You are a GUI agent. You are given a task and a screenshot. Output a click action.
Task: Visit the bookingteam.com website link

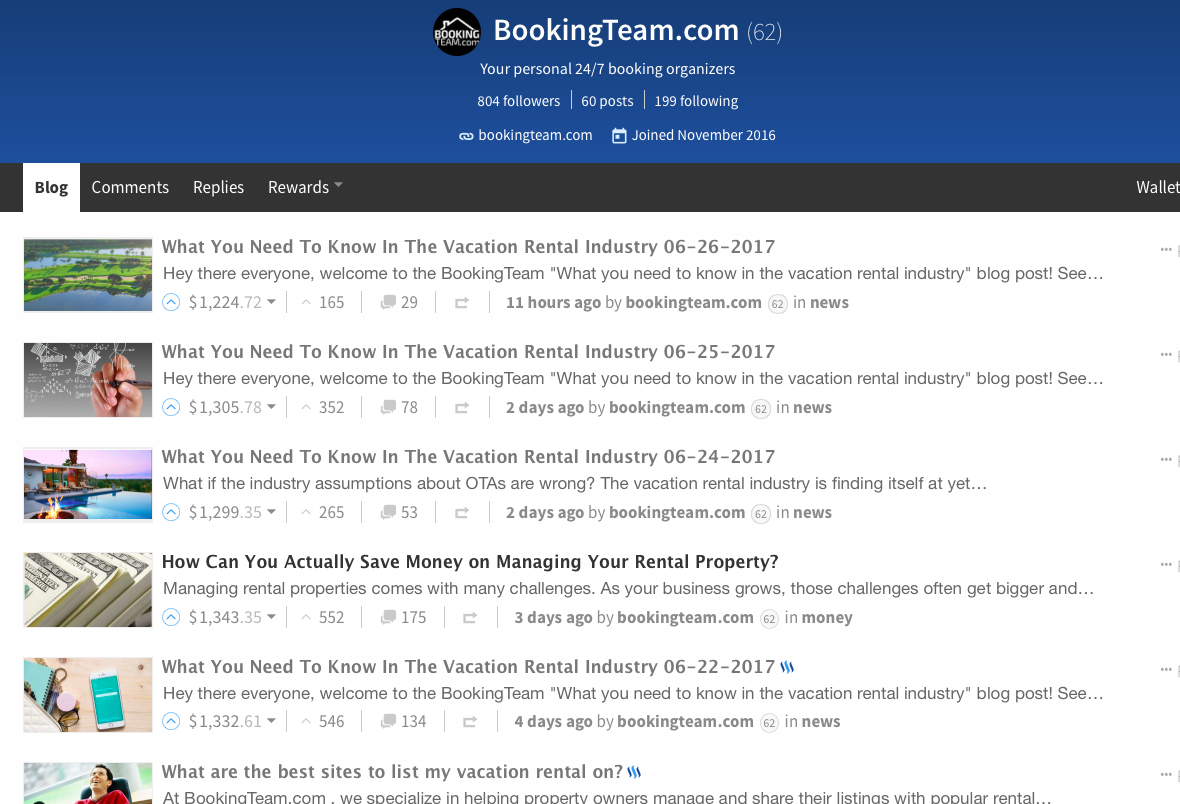[535, 136]
